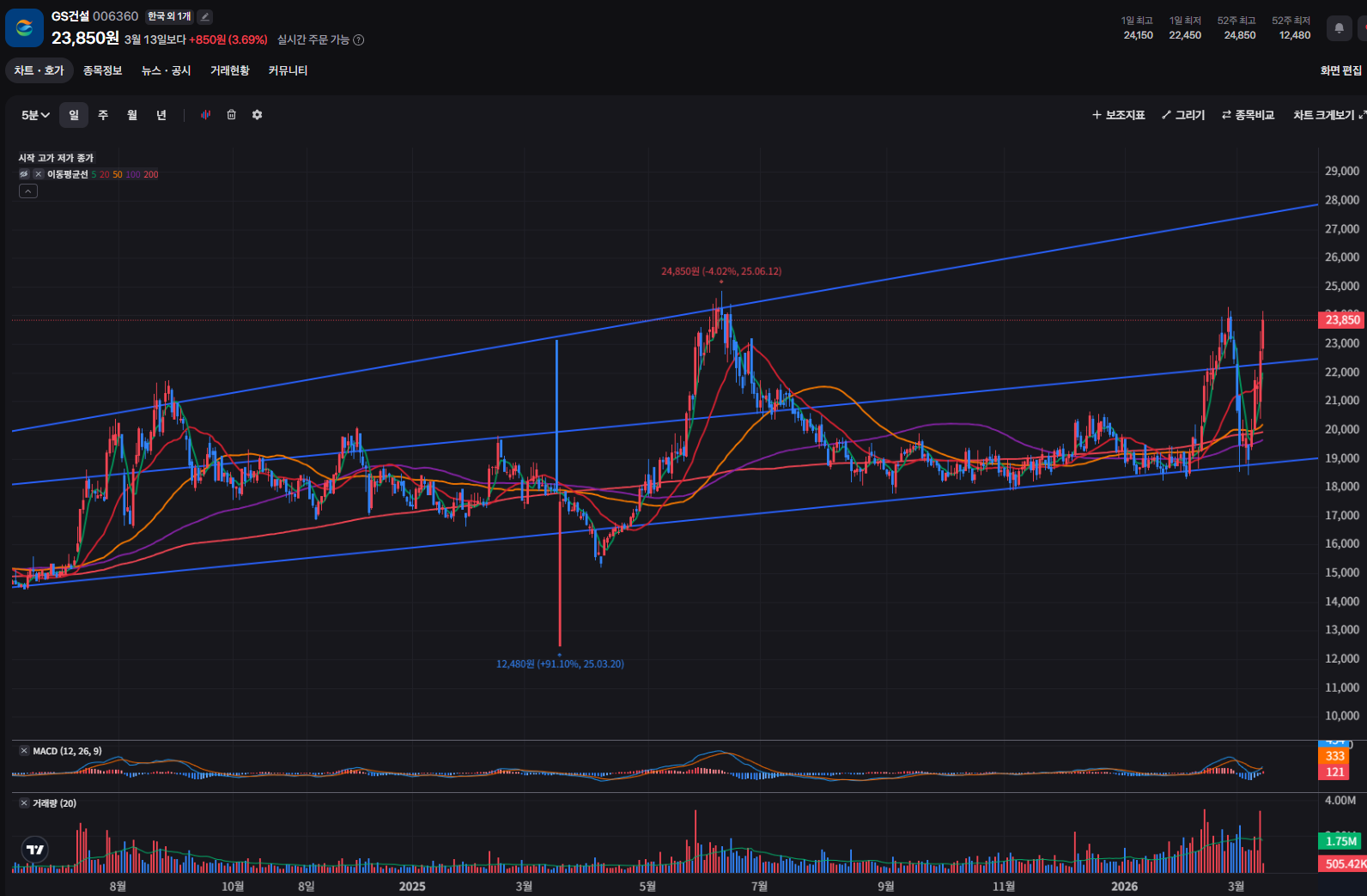Switch to the 거래현황 tab
Screen dimensions: 1367x896
tap(230, 70)
